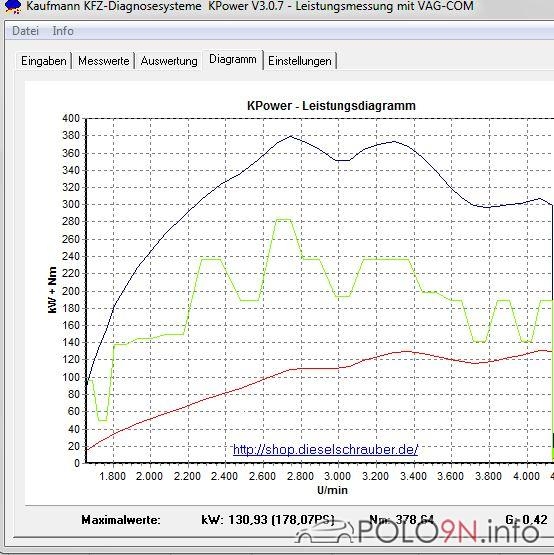Switch to the Auswertung tab
554x555 pixels.
click(169, 61)
